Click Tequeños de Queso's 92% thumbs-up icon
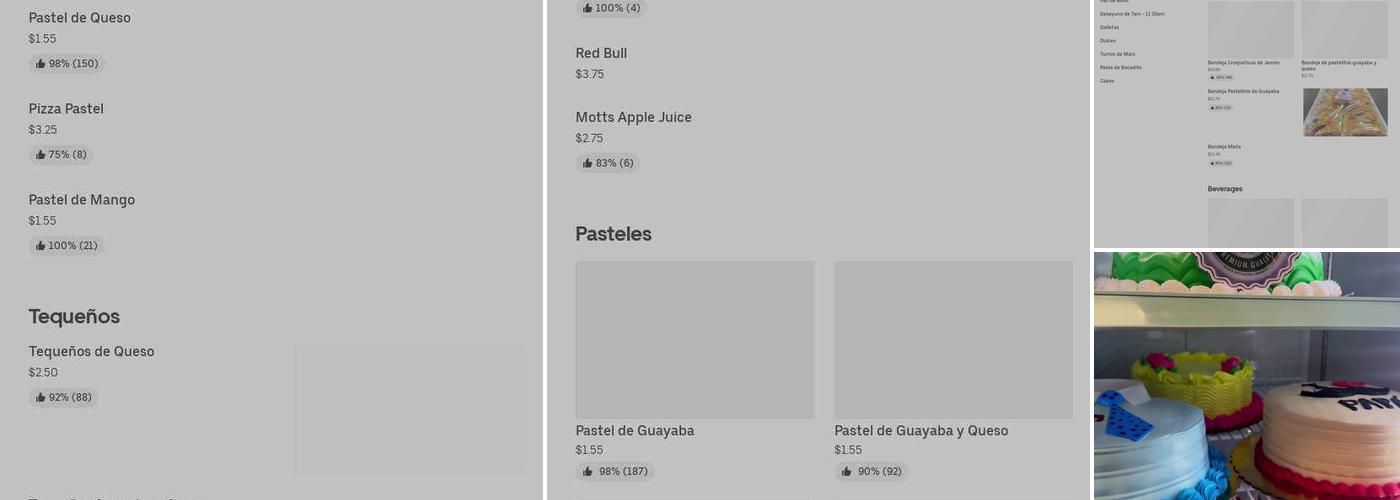The image size is (1400, 500). point(41,398)
